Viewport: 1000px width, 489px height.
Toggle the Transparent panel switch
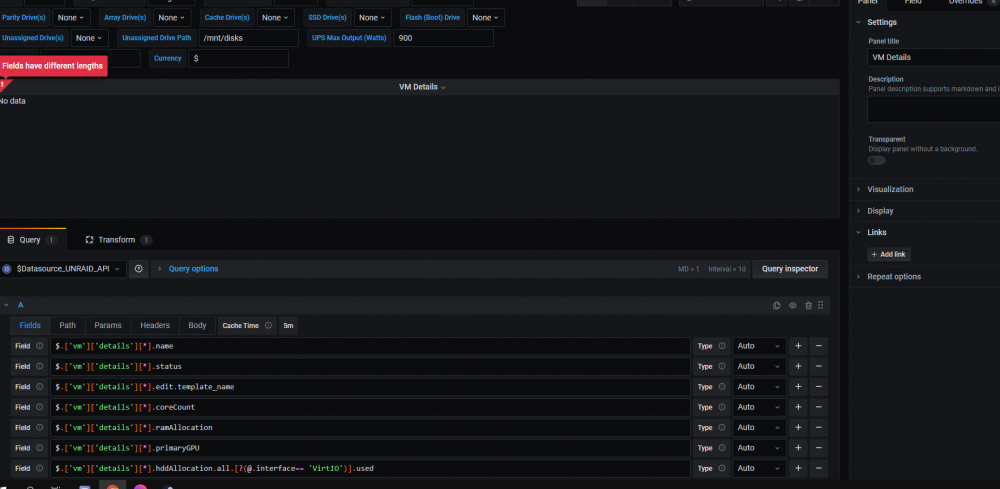(876, 161)
